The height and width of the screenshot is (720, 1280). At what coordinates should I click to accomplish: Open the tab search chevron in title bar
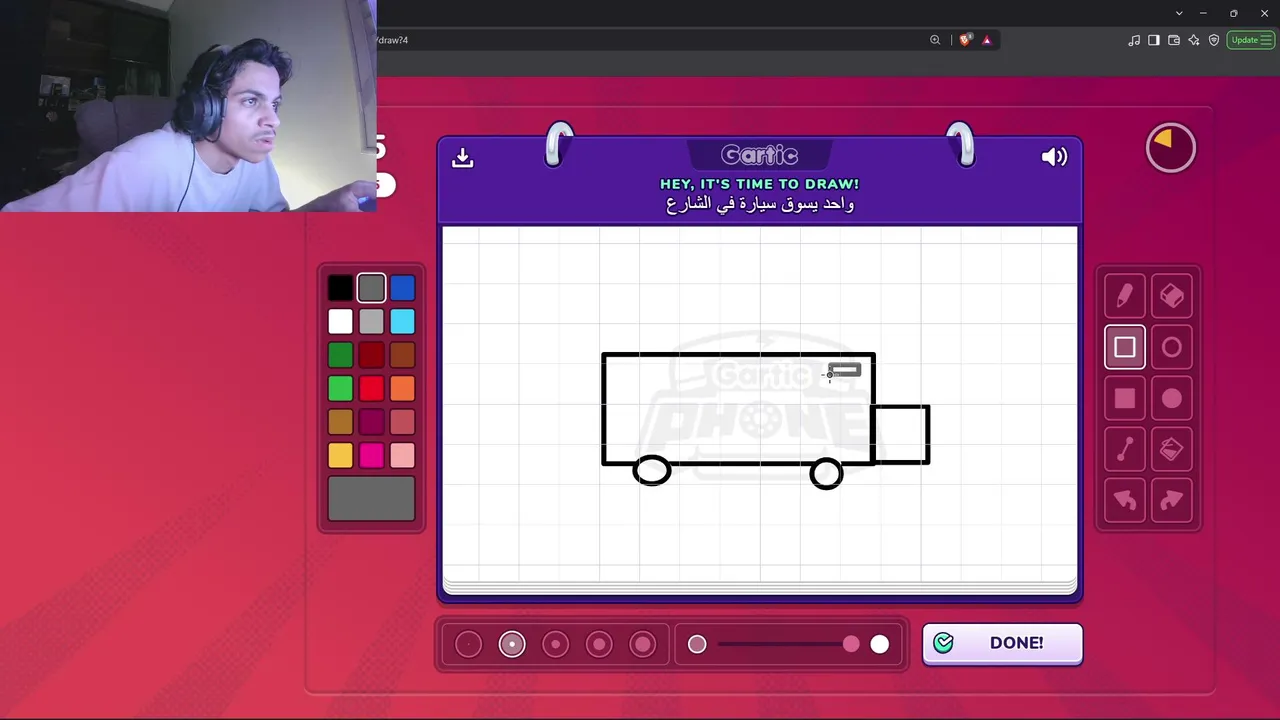1179,13
